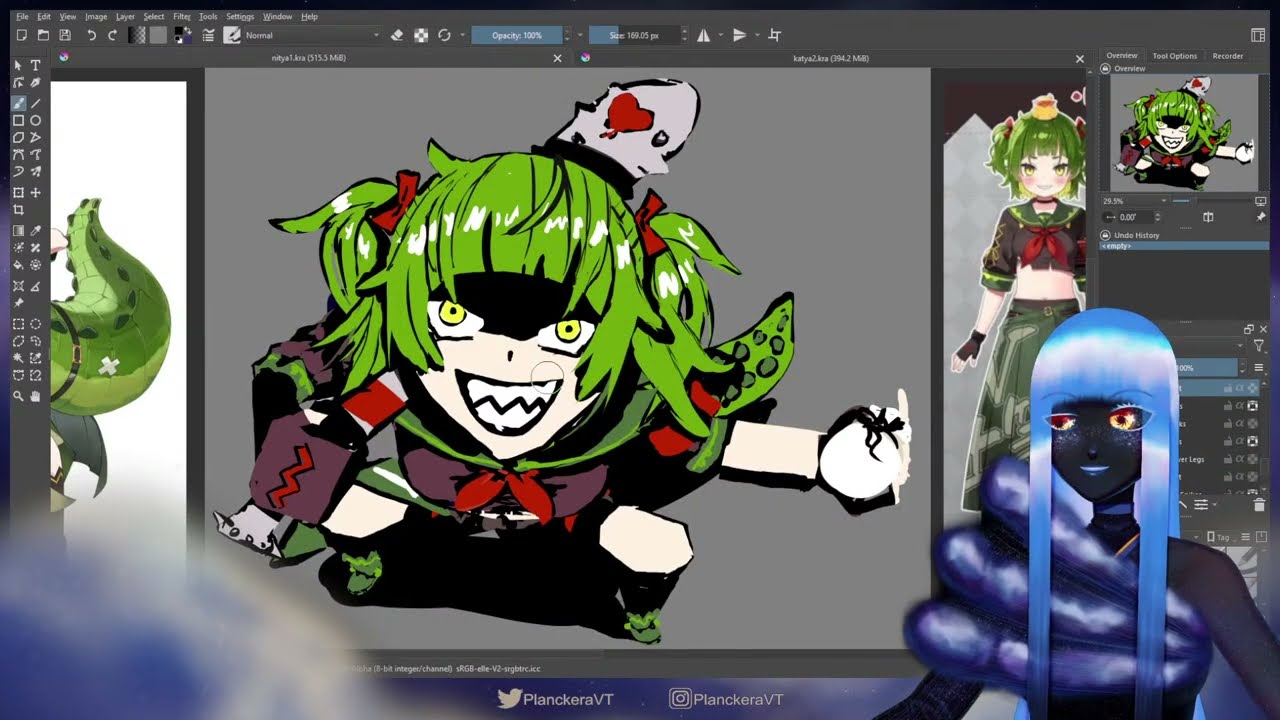This screenshot has width=1280, height=720.
Task: Select the Polygon tool
Action: [18, 137]
